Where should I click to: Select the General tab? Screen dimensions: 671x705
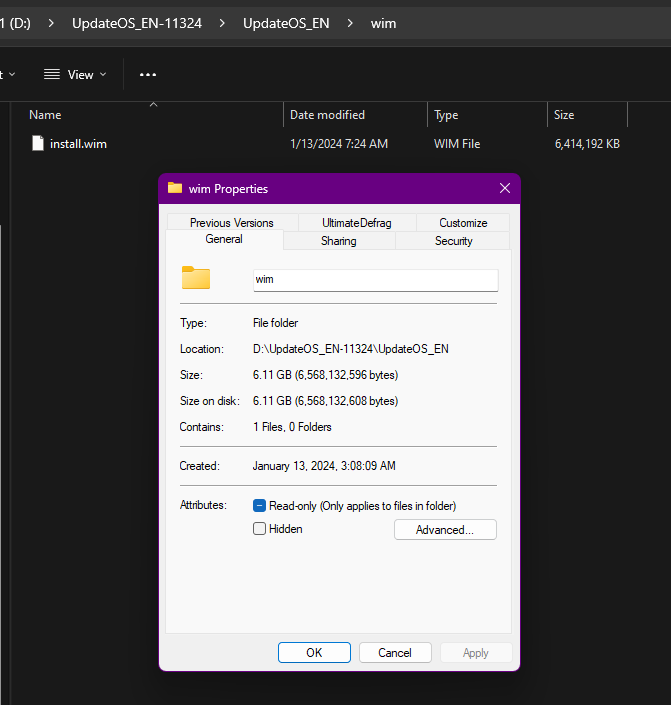224,239
